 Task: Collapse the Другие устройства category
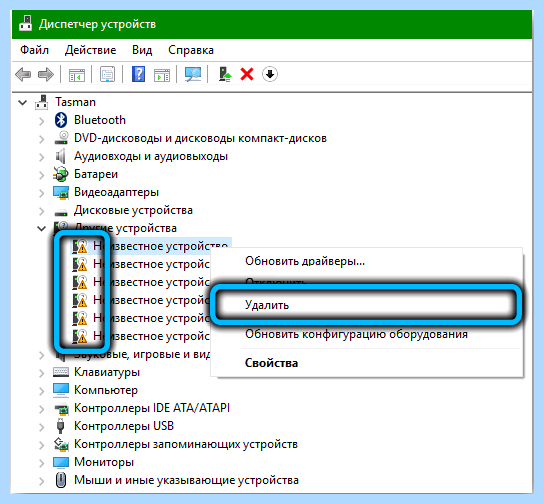[42, 229]
